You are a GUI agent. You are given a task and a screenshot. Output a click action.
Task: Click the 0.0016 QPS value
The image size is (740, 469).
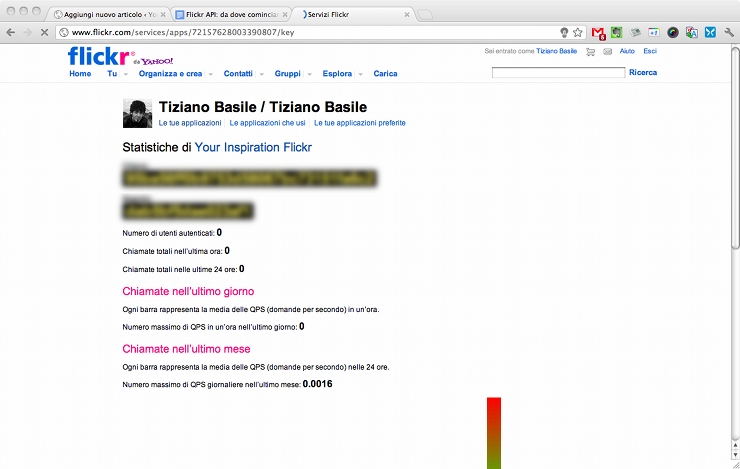(318, 384)
